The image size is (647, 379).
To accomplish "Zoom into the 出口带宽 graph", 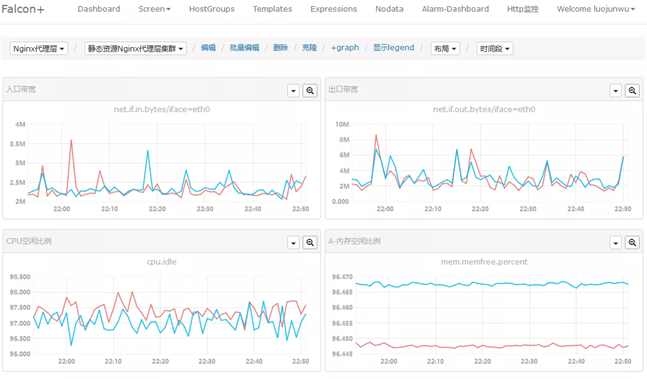I will (632, 91).
